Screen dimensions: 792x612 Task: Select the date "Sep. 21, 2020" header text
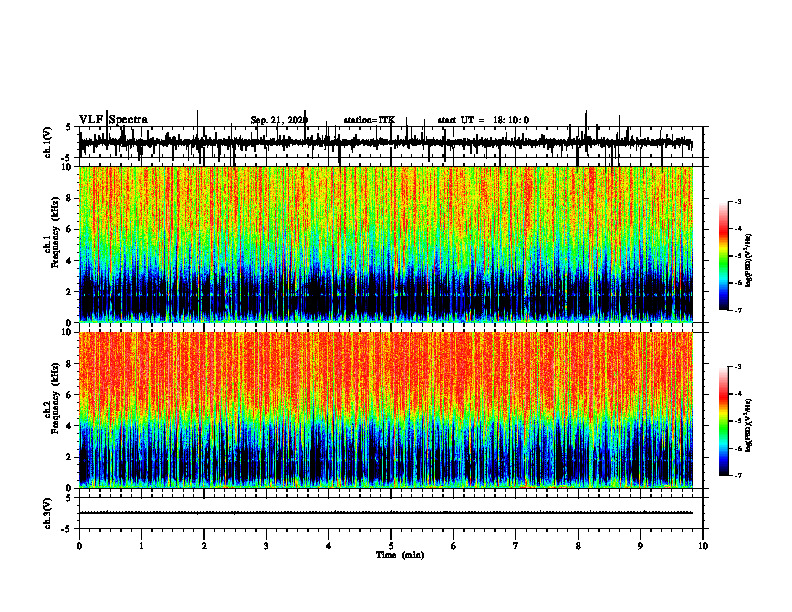tap(279, 120)
